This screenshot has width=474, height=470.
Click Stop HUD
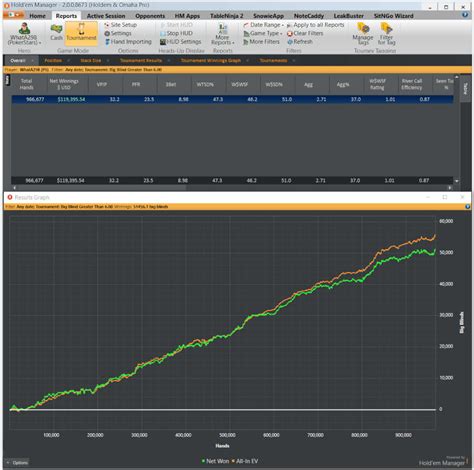tap(176, 33)
